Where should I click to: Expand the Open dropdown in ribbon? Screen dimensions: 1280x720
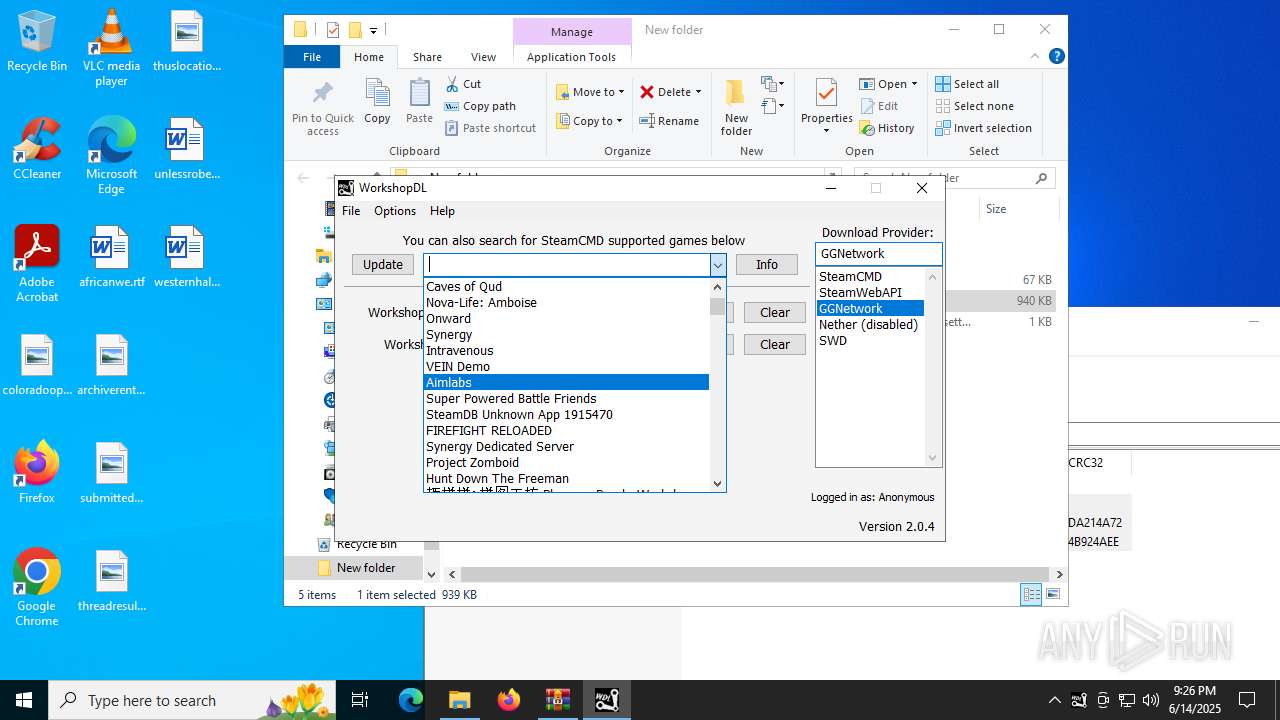[x=913, y=84]
